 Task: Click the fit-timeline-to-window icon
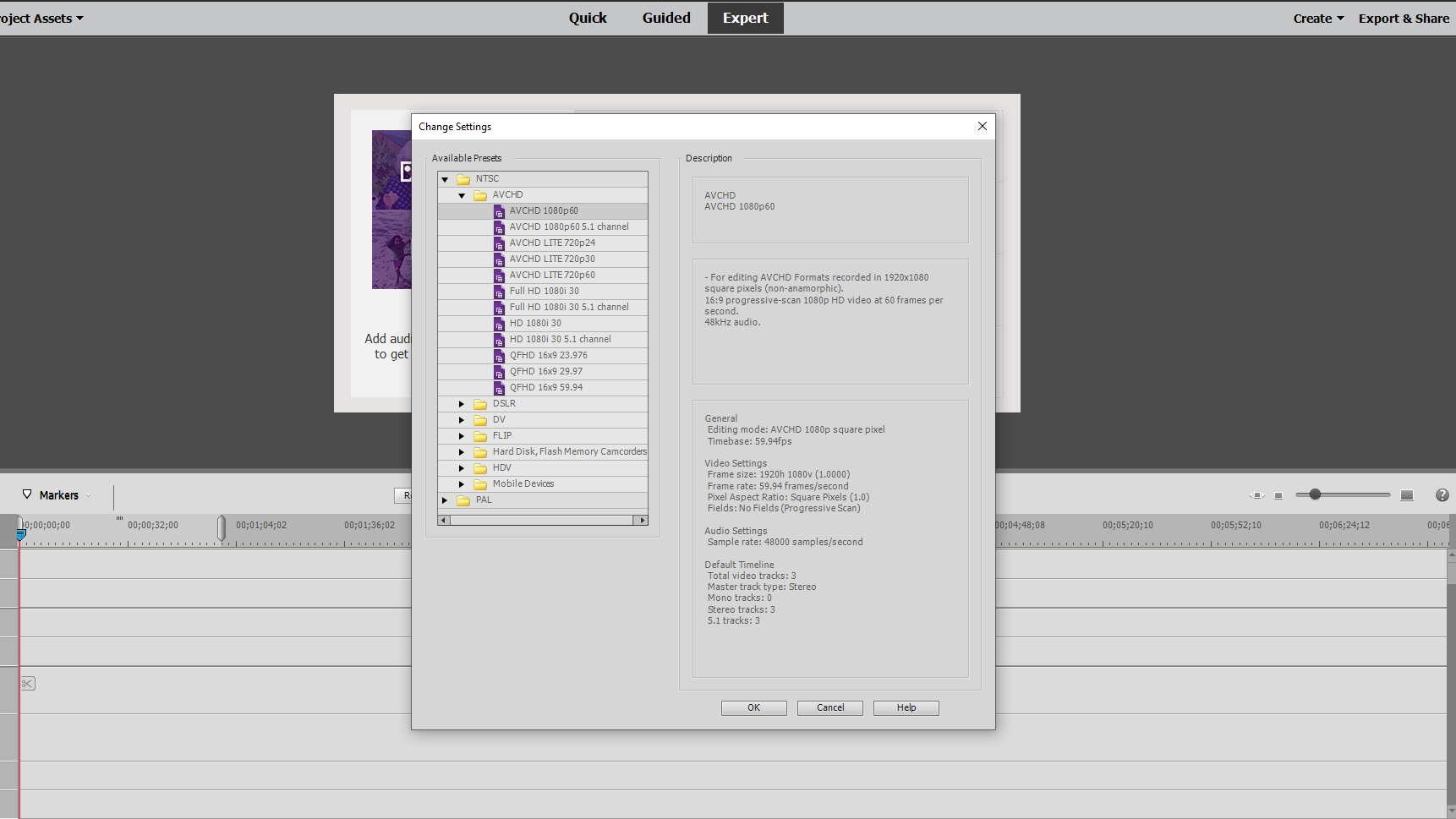[1407, 494]
